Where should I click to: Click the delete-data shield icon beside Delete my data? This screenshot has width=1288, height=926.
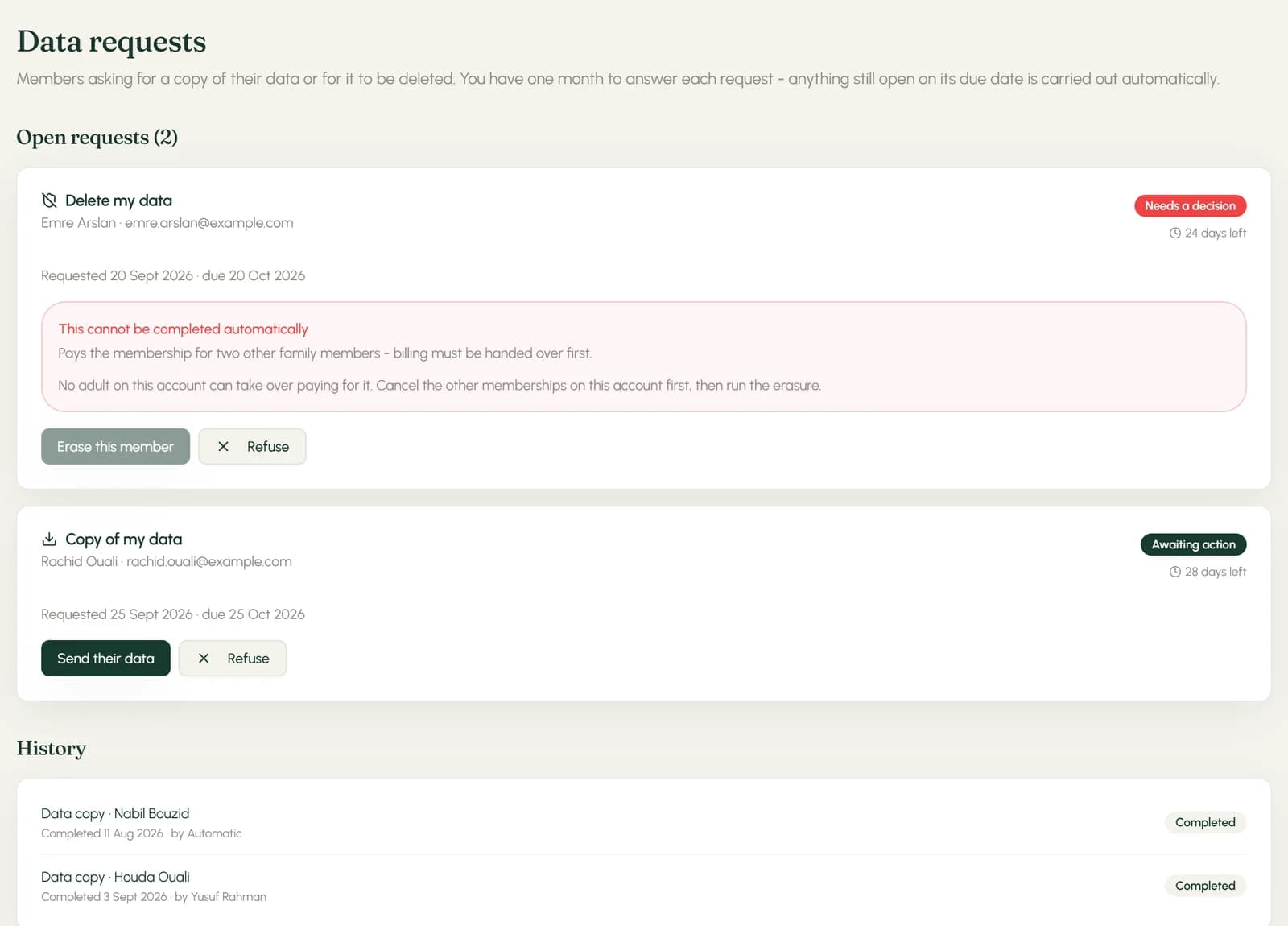pyautogui.click(x=49, y=200)
